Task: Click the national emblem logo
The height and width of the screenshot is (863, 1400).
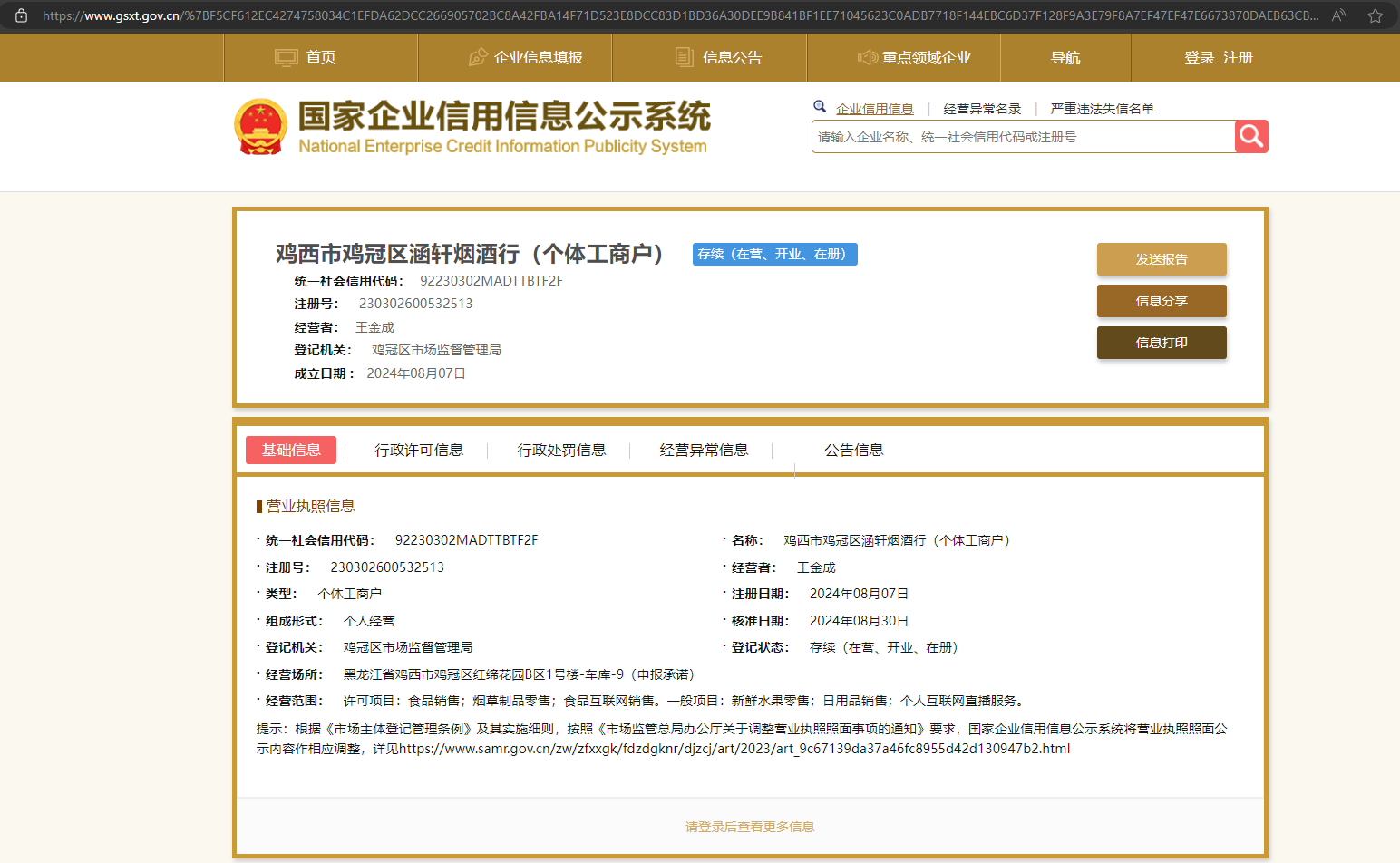Action: click(x=261, y=127)
